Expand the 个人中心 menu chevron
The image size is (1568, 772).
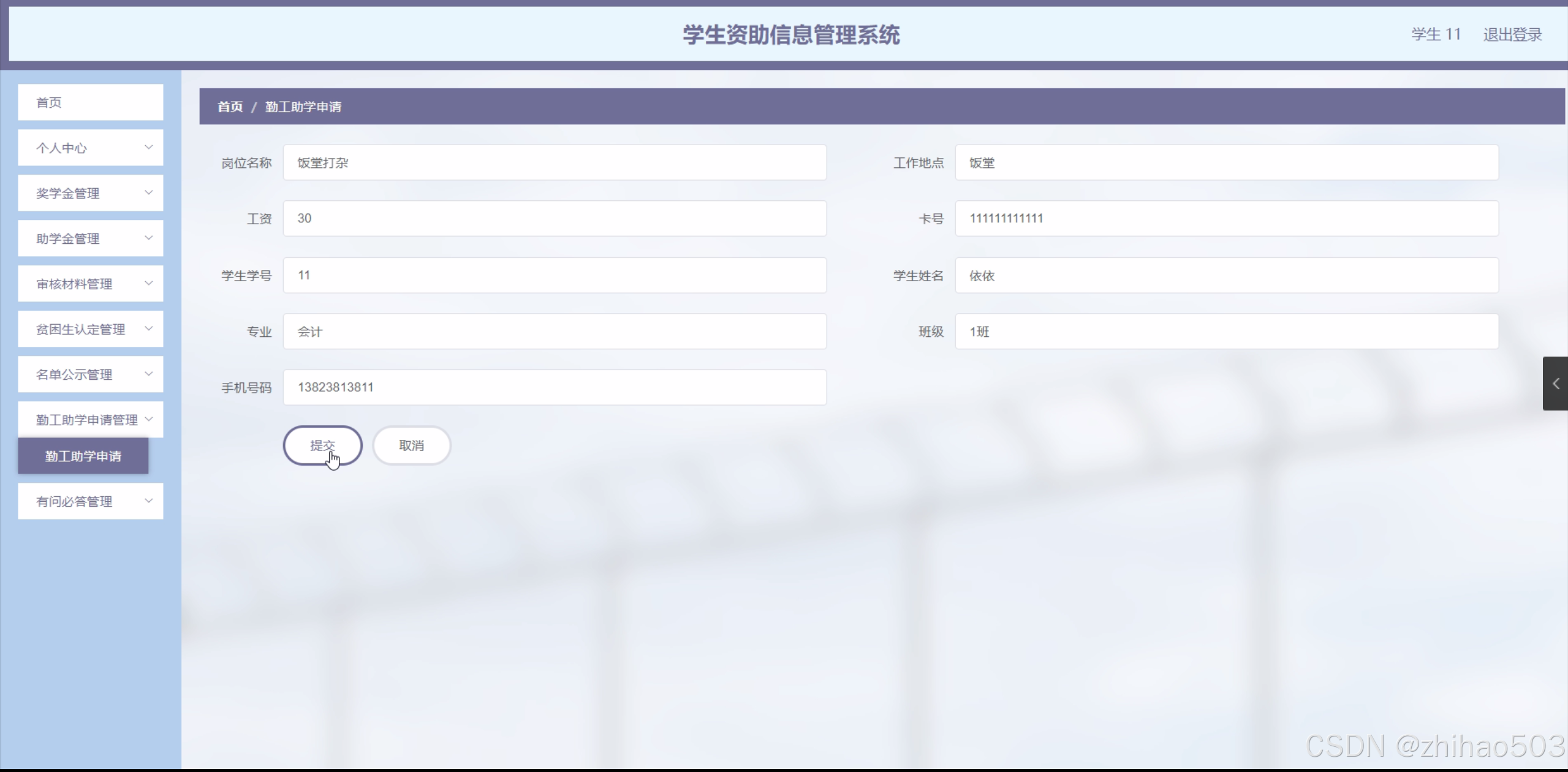148,147
